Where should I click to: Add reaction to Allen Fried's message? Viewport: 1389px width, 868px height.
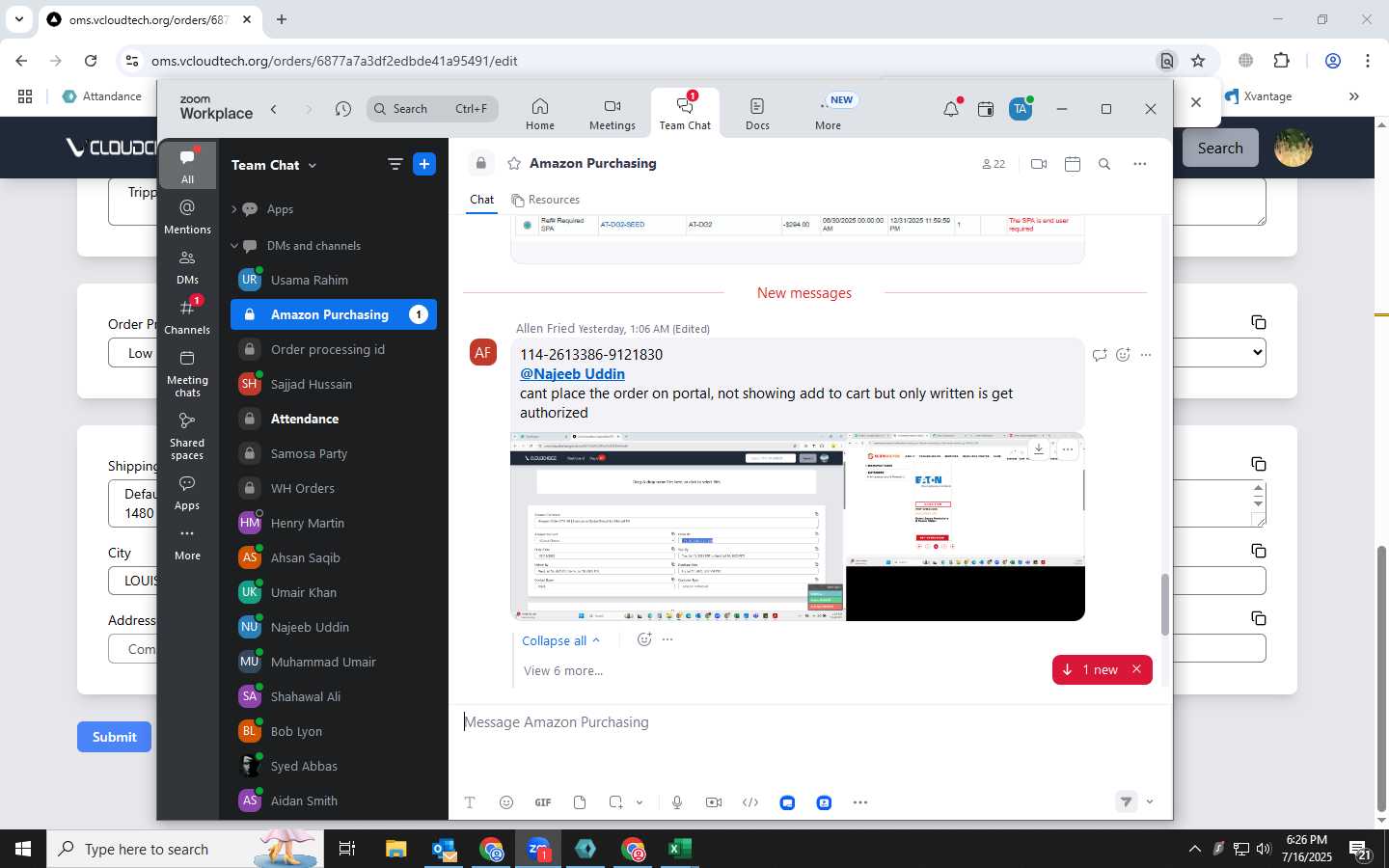[1123, 355]
